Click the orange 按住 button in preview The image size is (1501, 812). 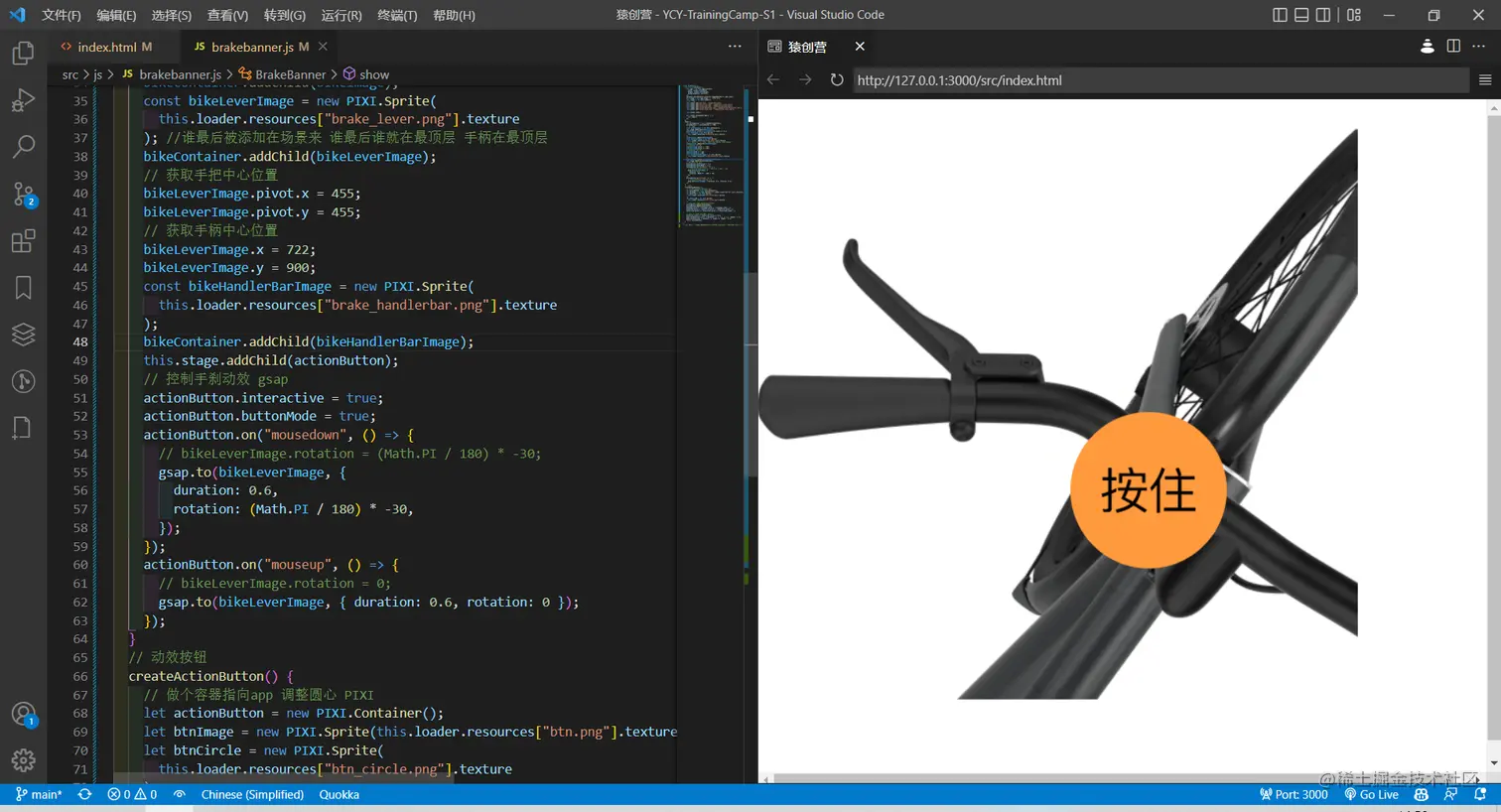pyautogui.click(x=1148, y=490)
